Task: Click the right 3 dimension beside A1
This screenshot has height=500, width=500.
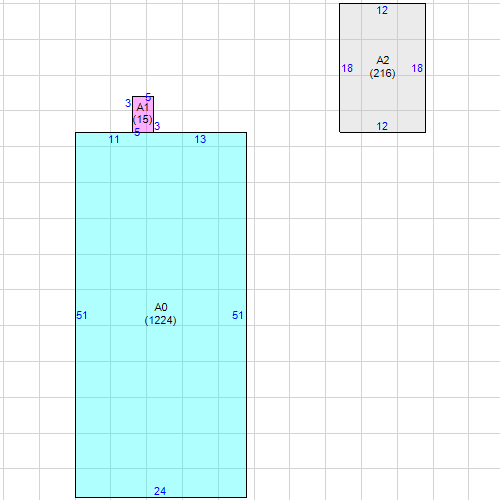Action: tap(157, 126)
